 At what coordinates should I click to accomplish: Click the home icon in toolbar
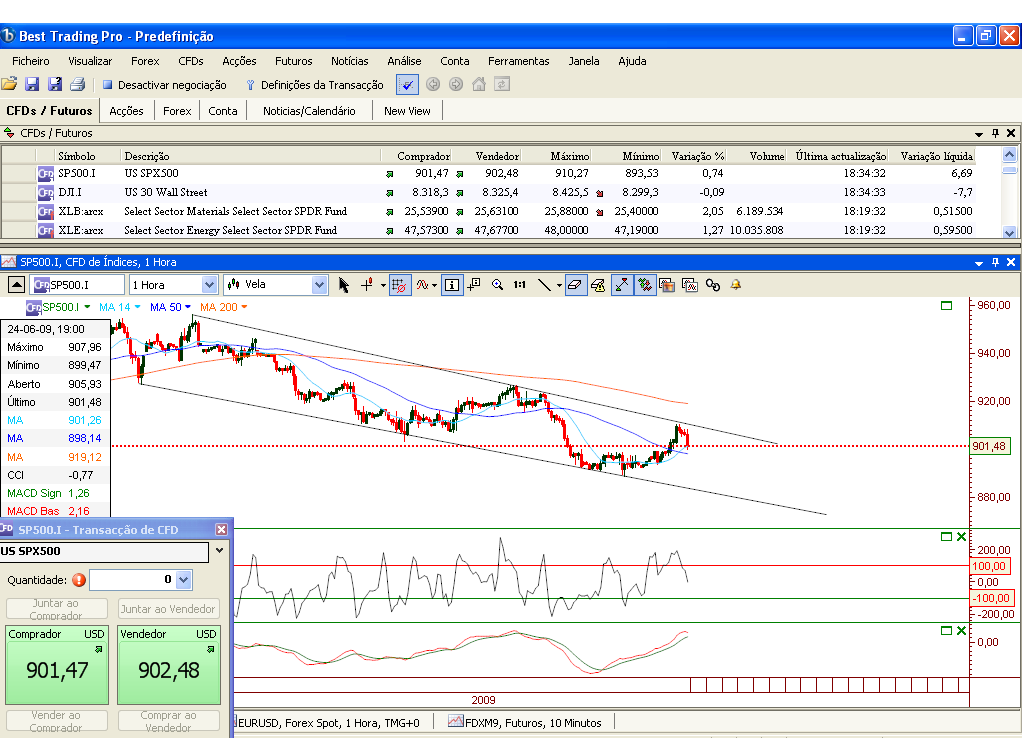point(479,84)
